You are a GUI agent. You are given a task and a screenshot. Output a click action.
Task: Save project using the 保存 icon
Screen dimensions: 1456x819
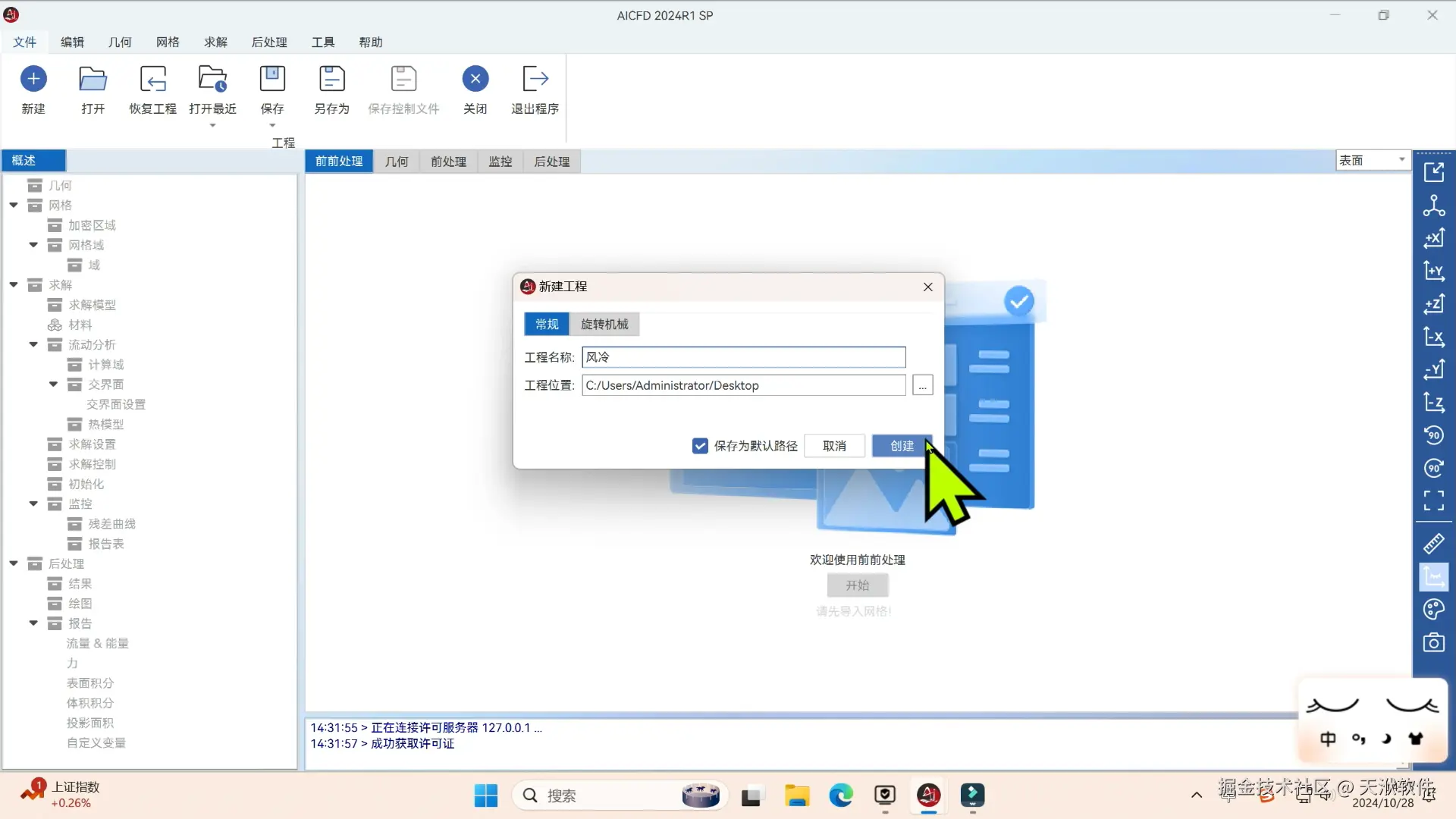click(271, 79)
